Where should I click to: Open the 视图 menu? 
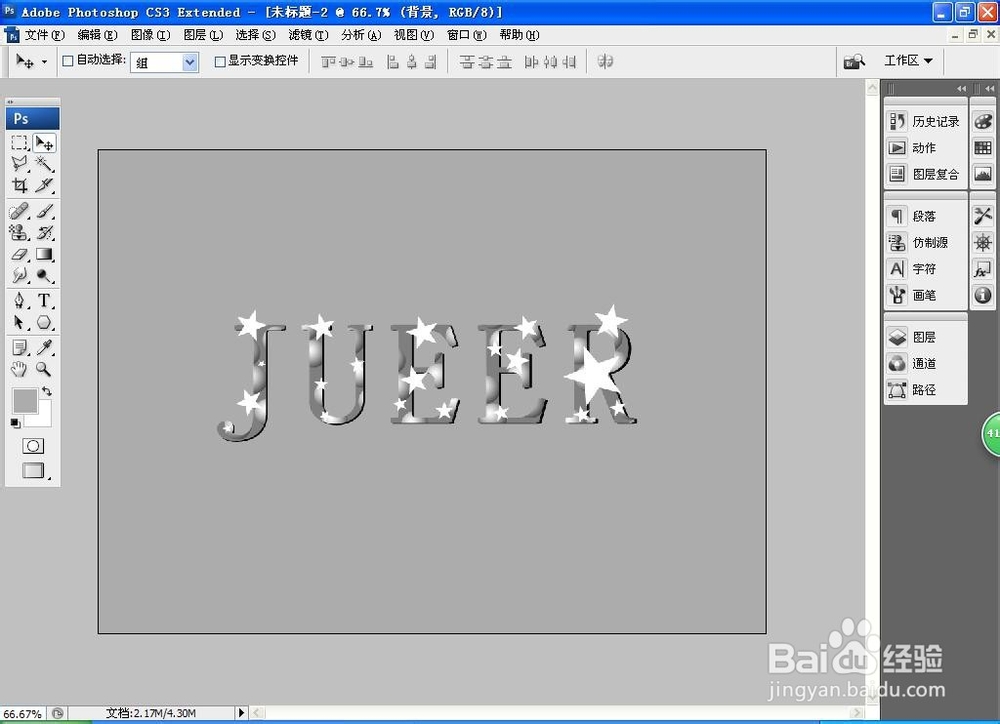(x=414, y=35)
